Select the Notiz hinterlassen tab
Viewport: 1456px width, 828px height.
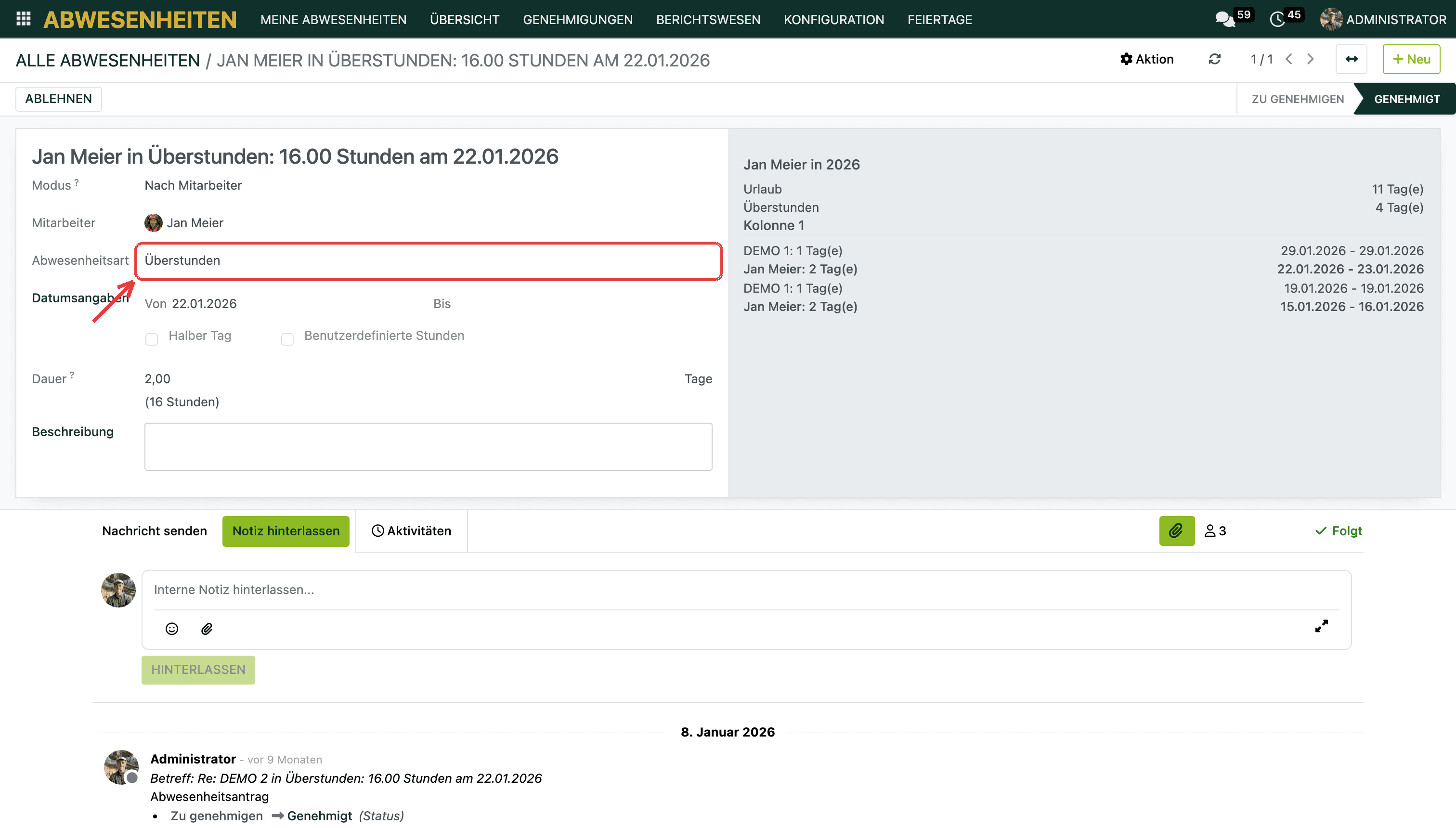[x=286, y=530]
